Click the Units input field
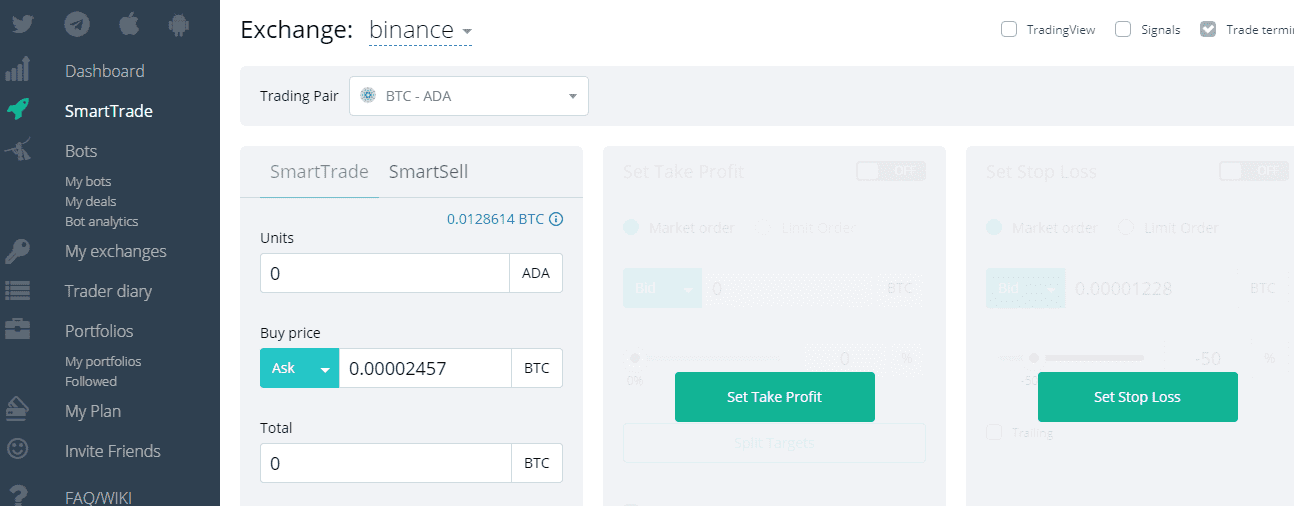The height and width of the screenshot is (506, 1294). click(x=385, y=273)
